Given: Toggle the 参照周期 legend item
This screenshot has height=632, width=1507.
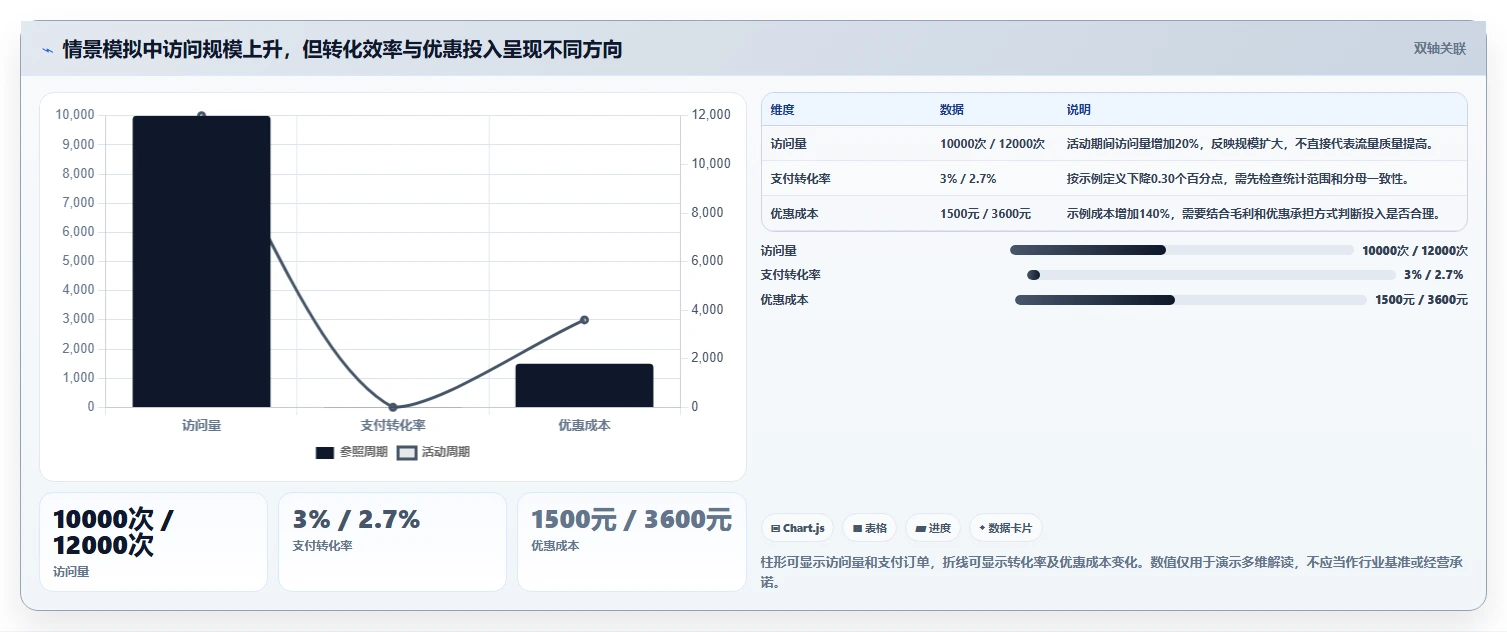Looking at the screenshot, I should coord(351,452).
